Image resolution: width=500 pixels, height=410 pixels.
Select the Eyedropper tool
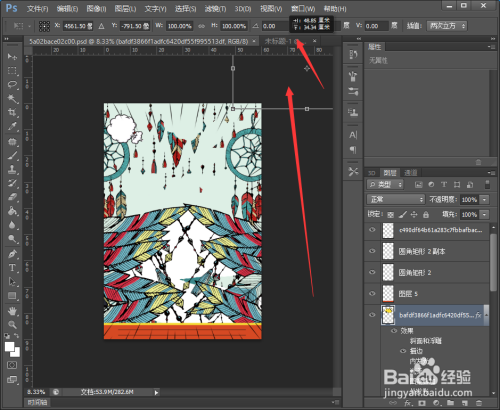[x=12, y=126]
